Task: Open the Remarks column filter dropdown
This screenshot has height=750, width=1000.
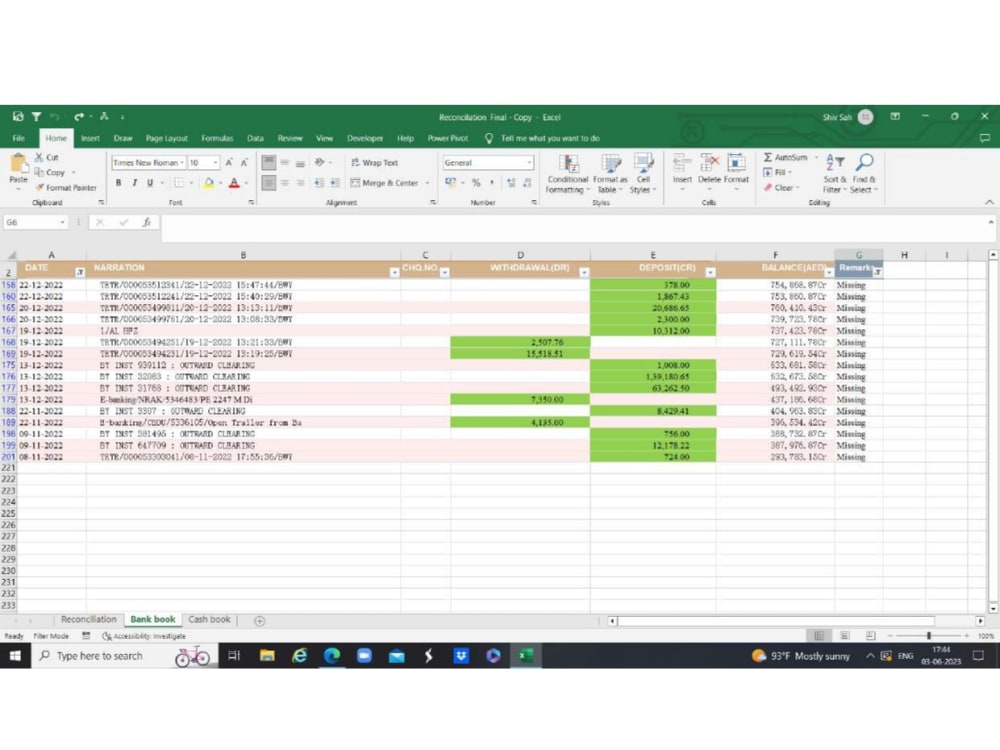Action: pyautogui.click(x=878, y=272)
